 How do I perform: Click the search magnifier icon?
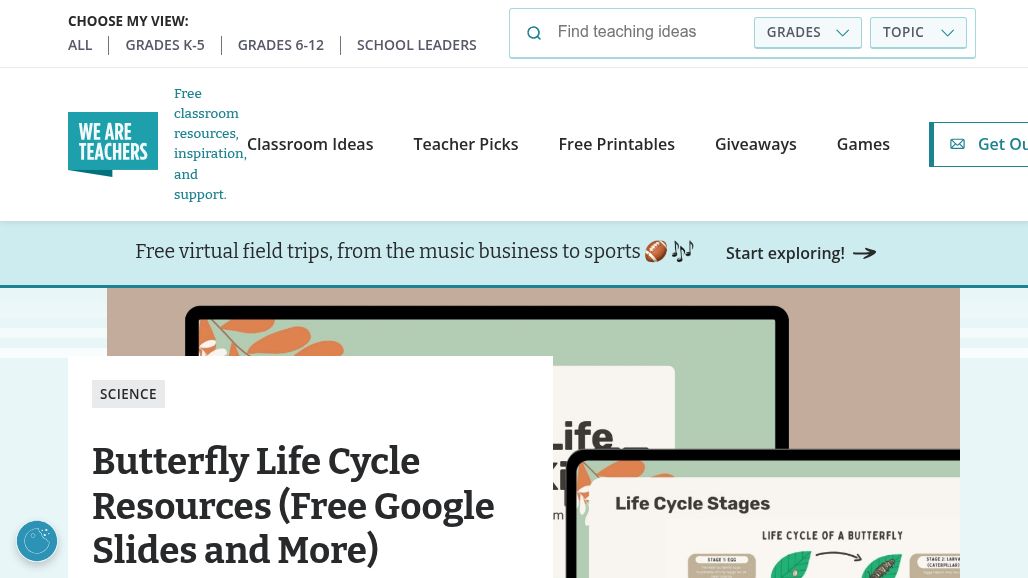click(534, 33)
